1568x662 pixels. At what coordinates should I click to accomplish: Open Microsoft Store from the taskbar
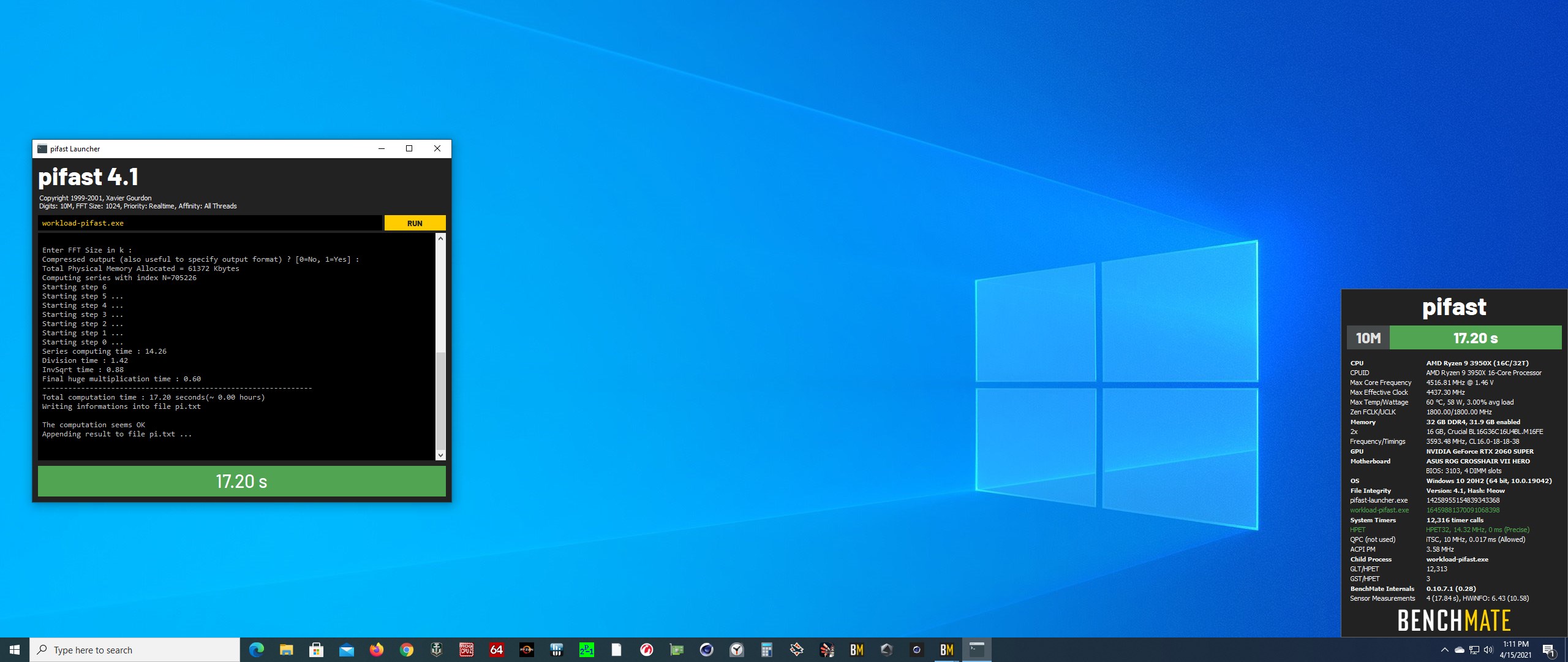316,650
